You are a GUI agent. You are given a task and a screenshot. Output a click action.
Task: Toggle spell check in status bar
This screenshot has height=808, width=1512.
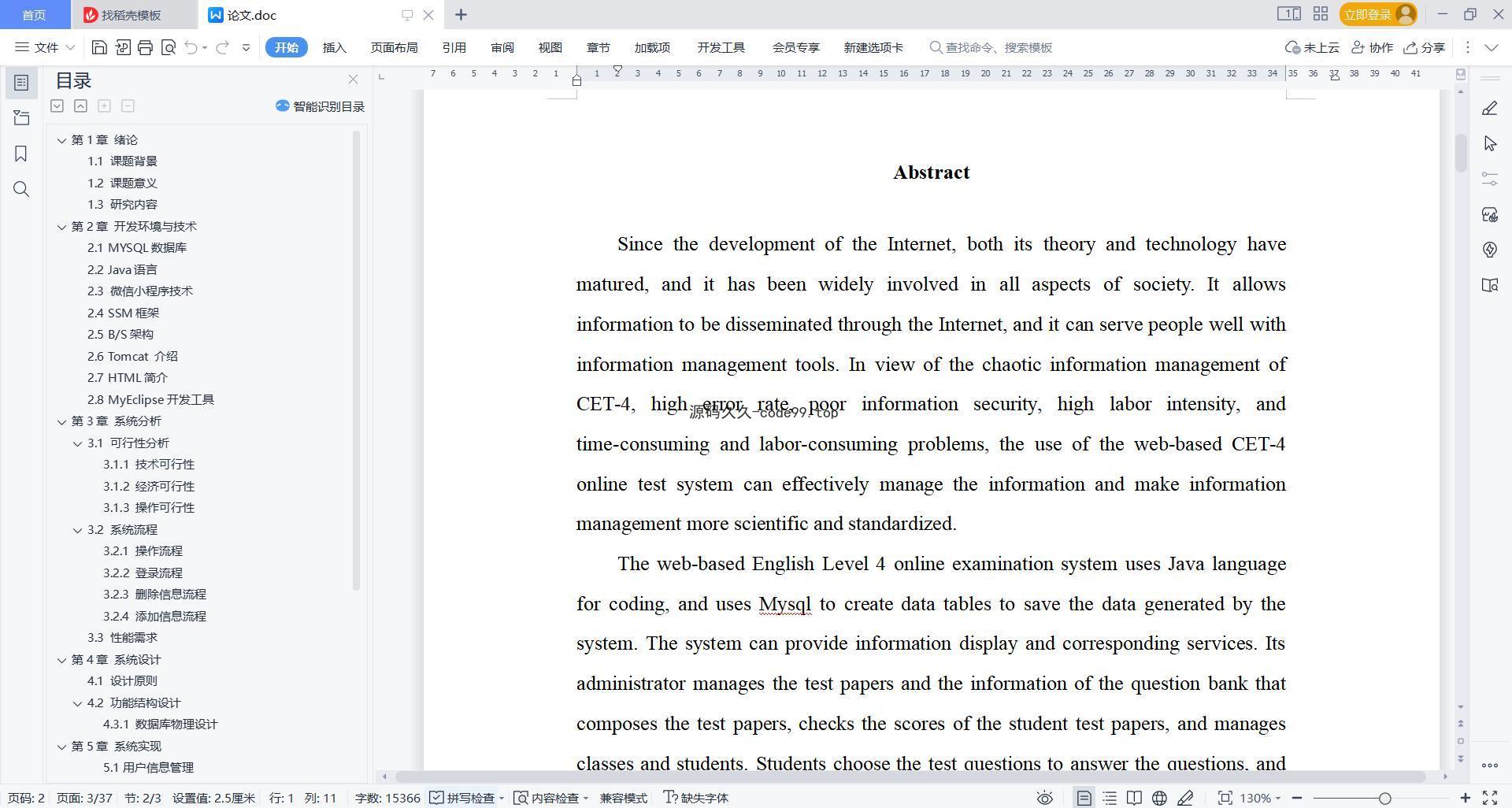pos(466,798)
